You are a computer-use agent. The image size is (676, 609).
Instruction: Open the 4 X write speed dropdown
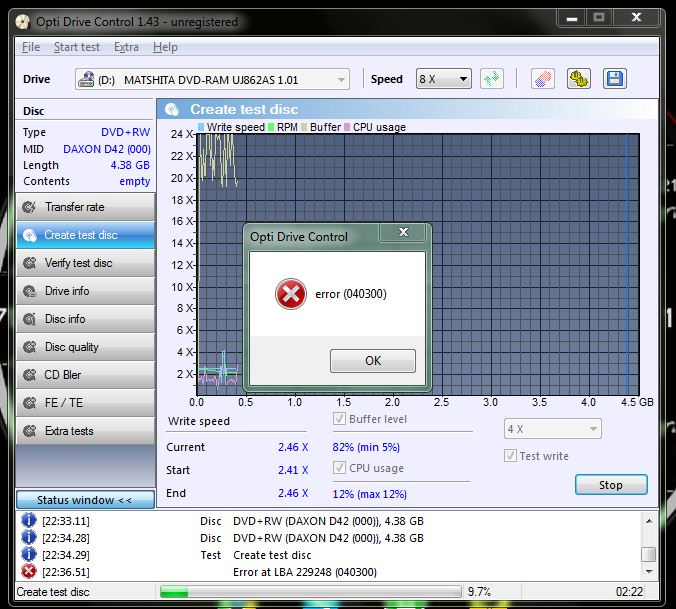552,429
